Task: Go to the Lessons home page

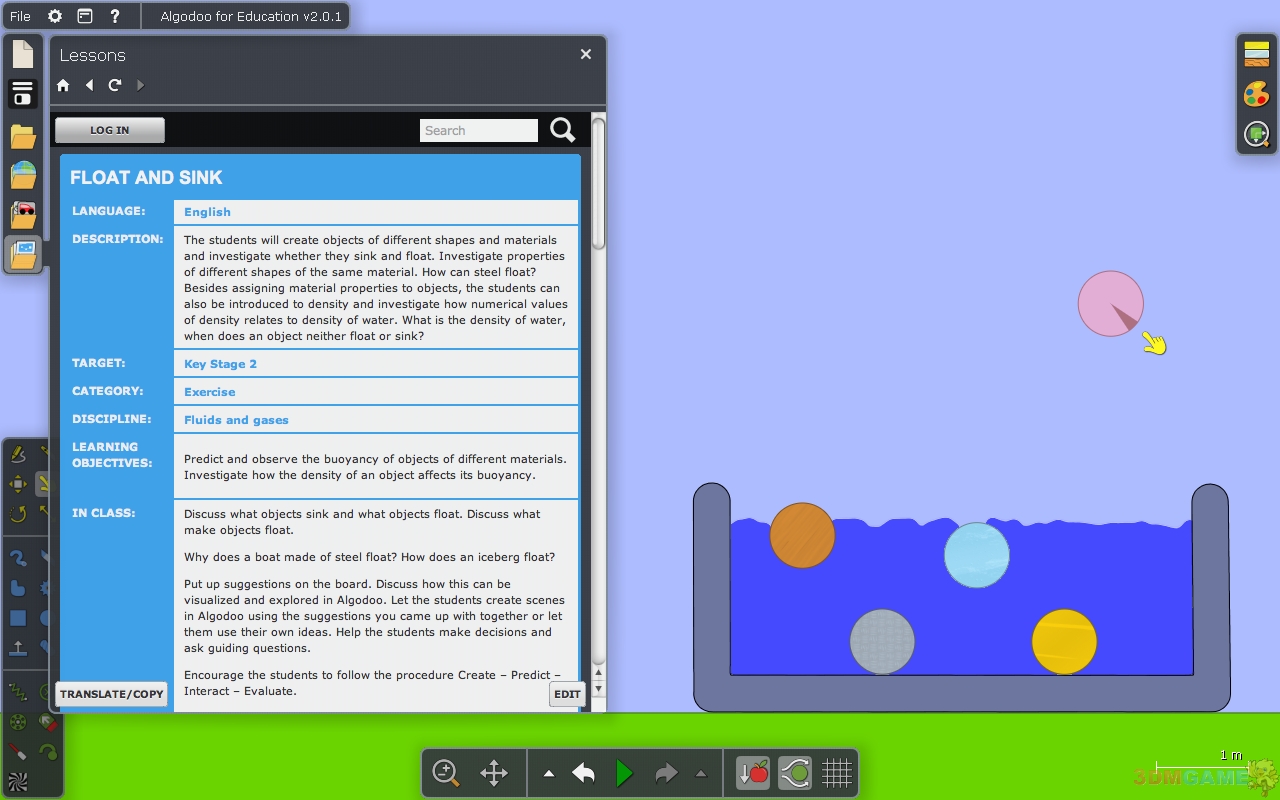Action: pyautogui.click(x=63, y=86)
